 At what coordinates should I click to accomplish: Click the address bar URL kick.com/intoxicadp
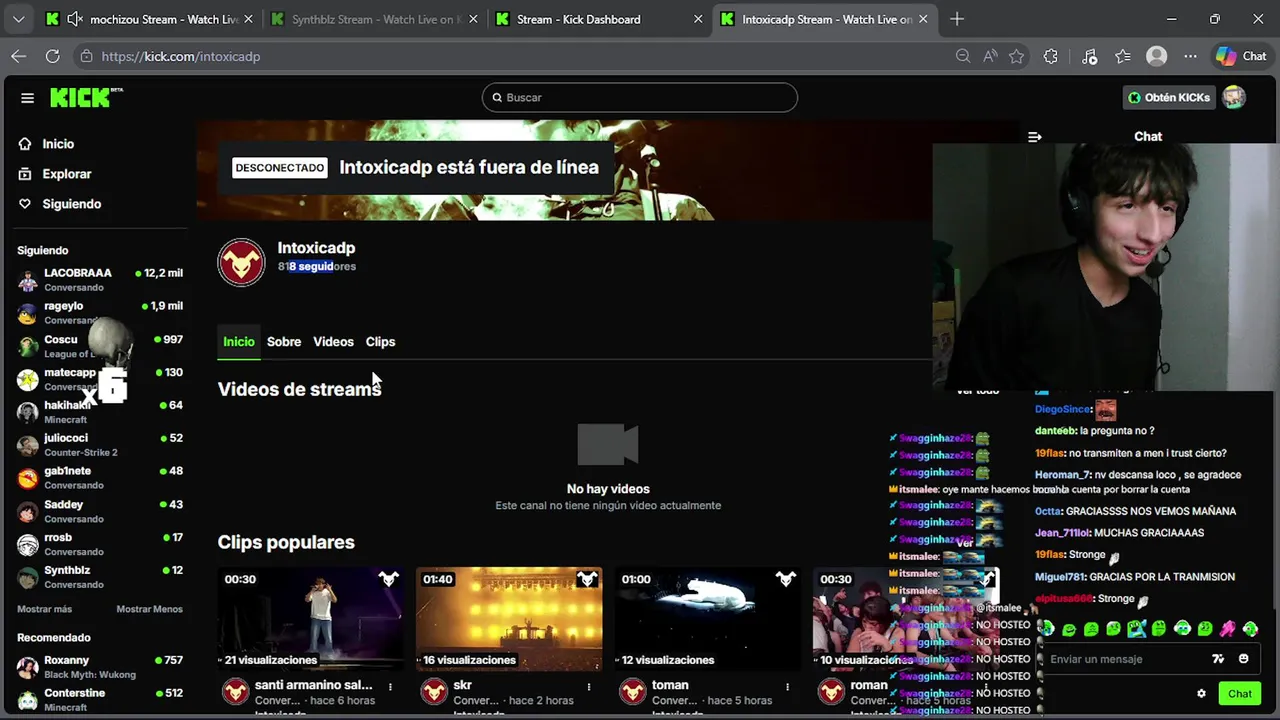[180, 57]
